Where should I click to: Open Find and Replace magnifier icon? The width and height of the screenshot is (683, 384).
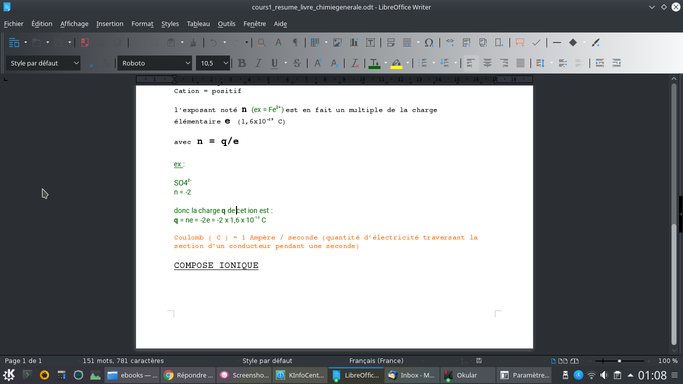coord(261,43)
